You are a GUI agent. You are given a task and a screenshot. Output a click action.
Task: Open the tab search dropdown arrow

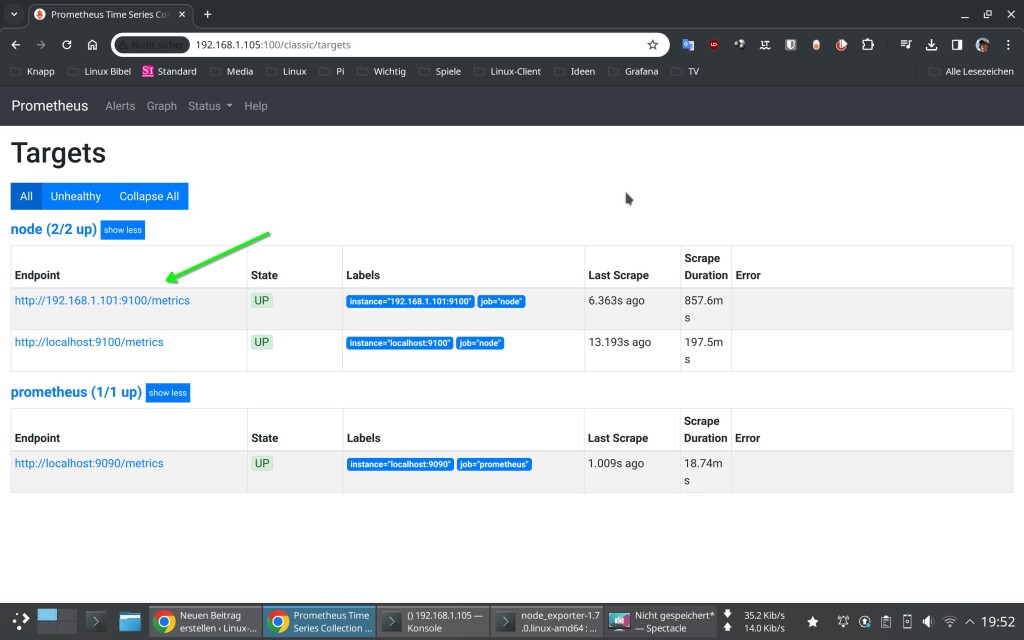point(14,14)
